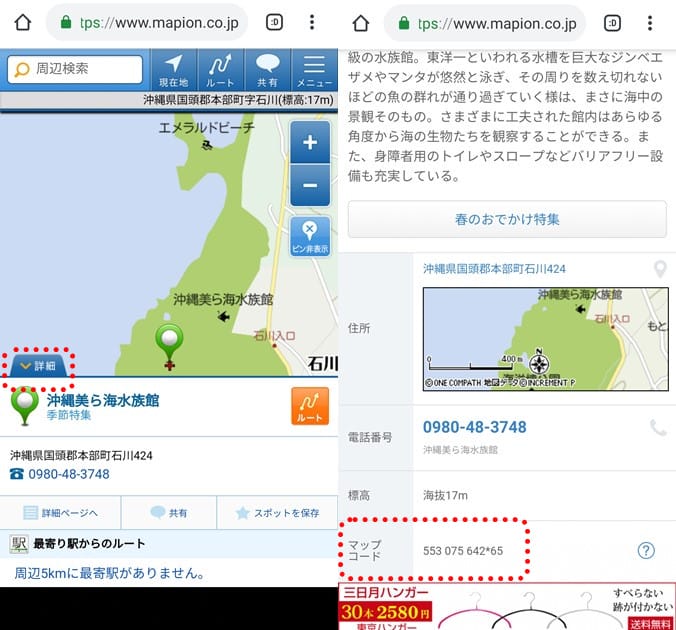Open map code help question icon
The height and width of the screenshot is (630, 676).
[x=646, y=550]
